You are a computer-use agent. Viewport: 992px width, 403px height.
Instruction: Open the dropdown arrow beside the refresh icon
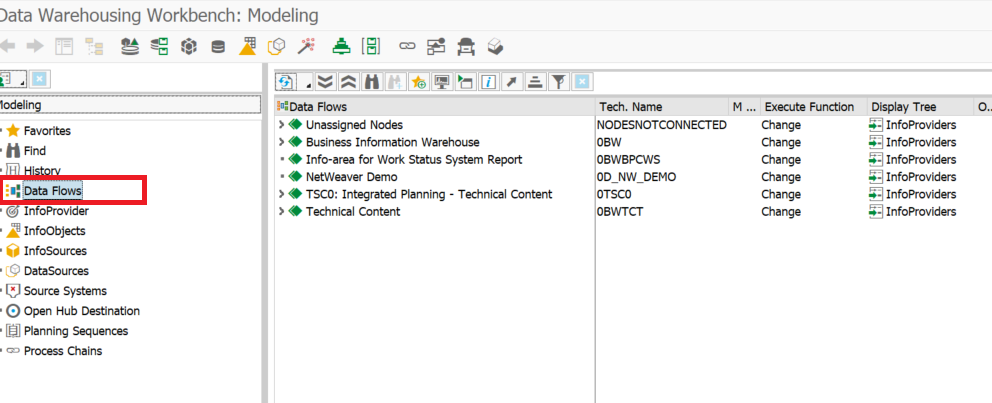pos(307,84)
